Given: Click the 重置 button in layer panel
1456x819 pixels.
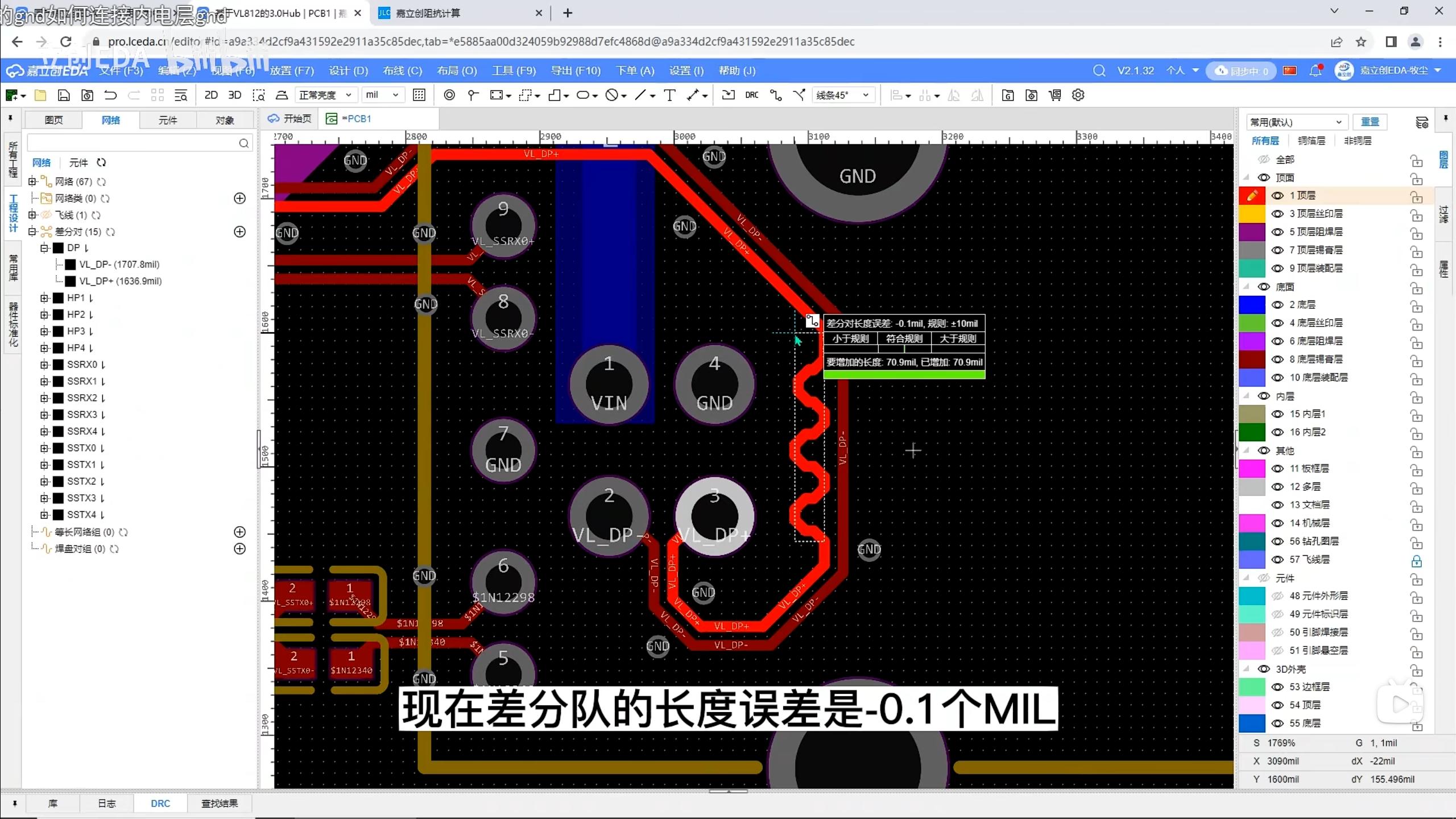Looking at the screenshot, I should click(1370, 122).
